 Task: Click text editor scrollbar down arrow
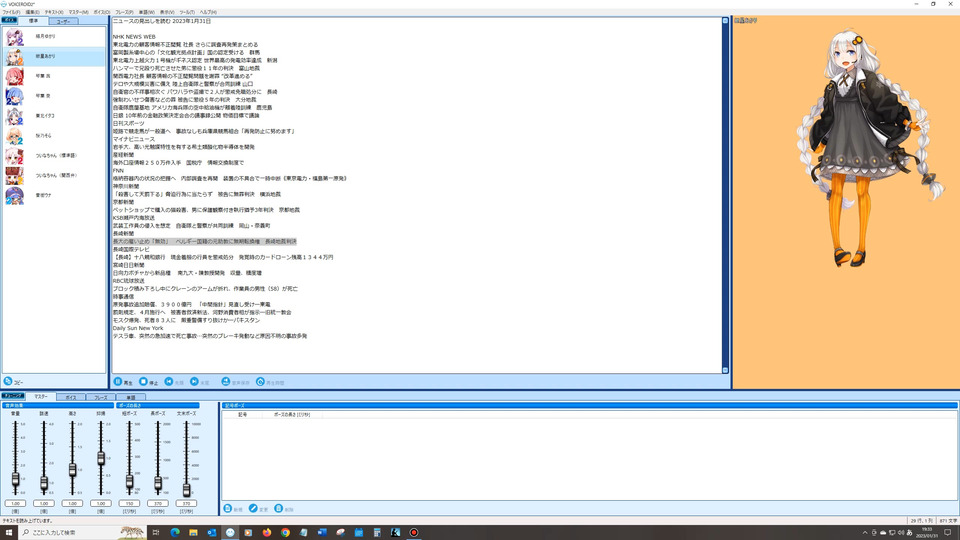[x=726, y=370]
